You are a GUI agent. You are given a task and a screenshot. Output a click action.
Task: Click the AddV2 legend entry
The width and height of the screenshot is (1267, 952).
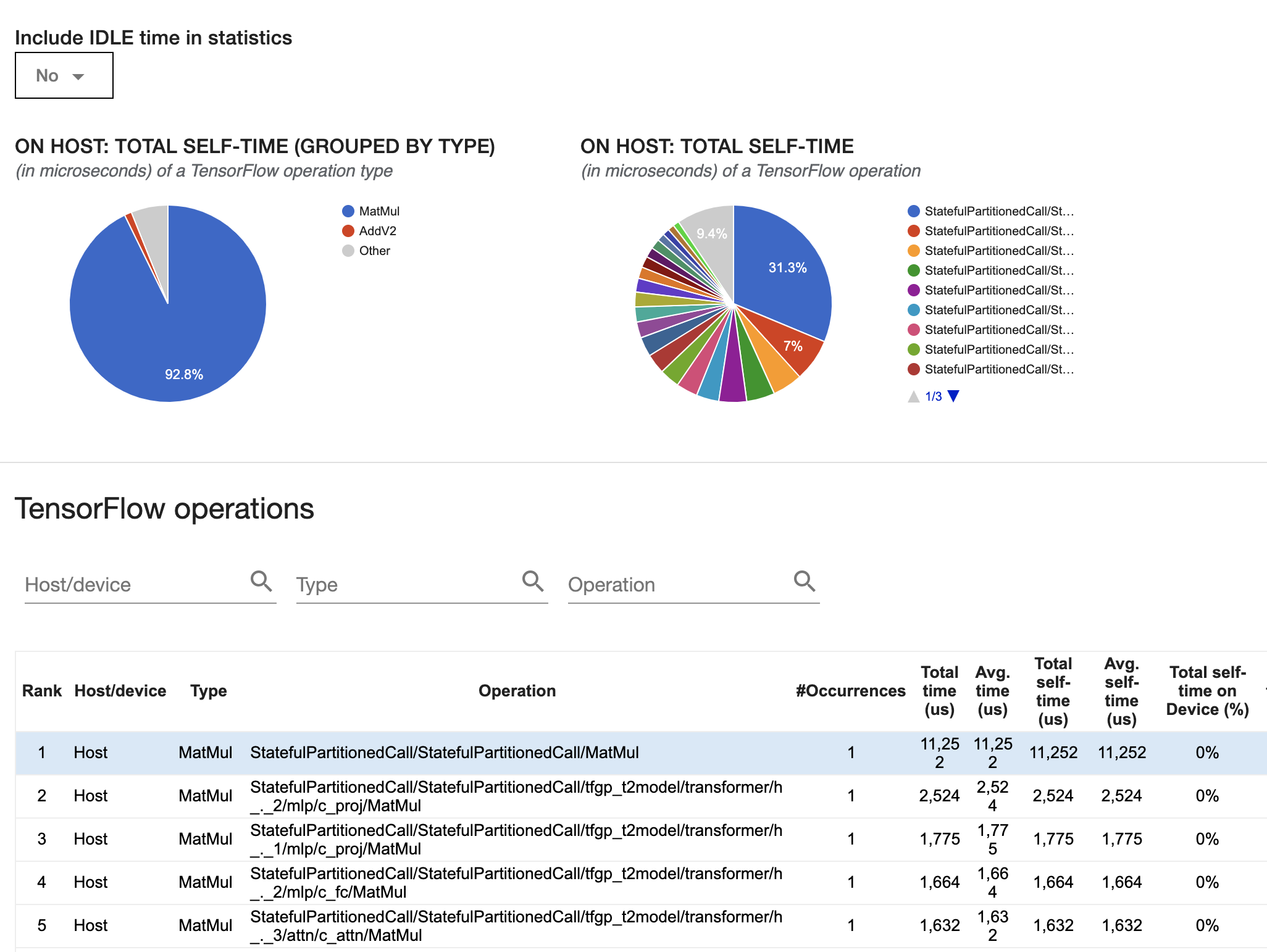coord(377,231)
